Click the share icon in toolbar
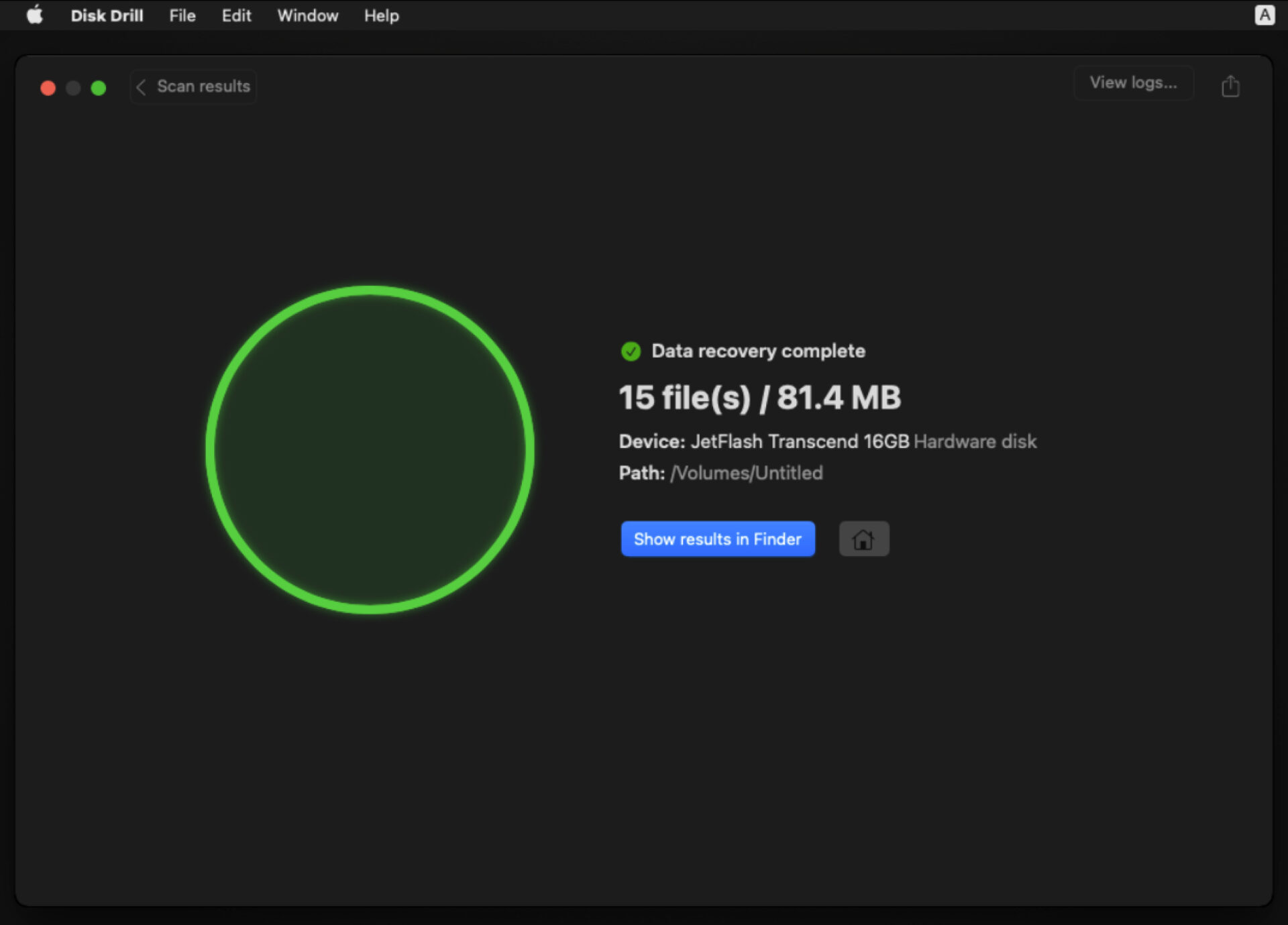Image resolution: width=1288 pixels, height=925 pixels. [1230, 86]
